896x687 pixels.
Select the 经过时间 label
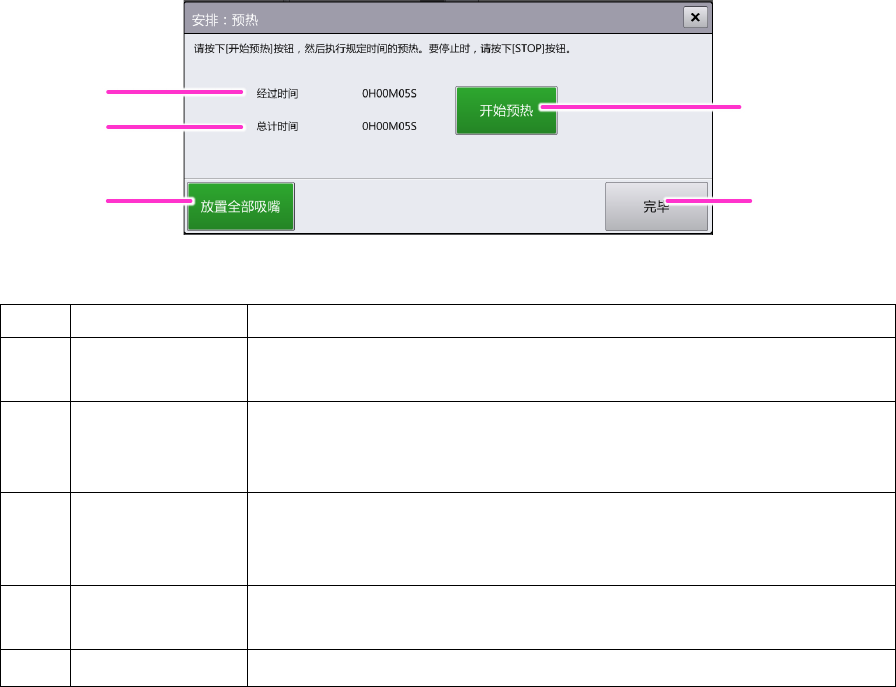click(x=277, y=94)
